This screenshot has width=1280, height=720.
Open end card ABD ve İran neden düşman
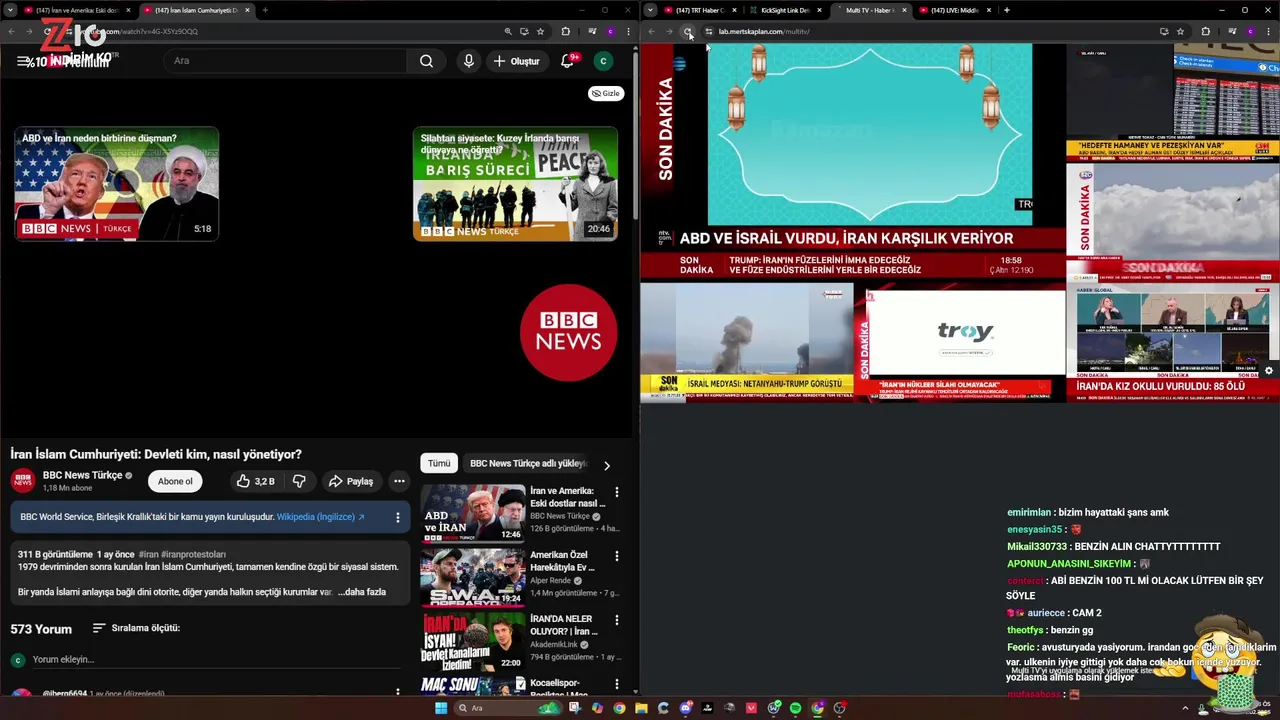[x=116, y=183]
